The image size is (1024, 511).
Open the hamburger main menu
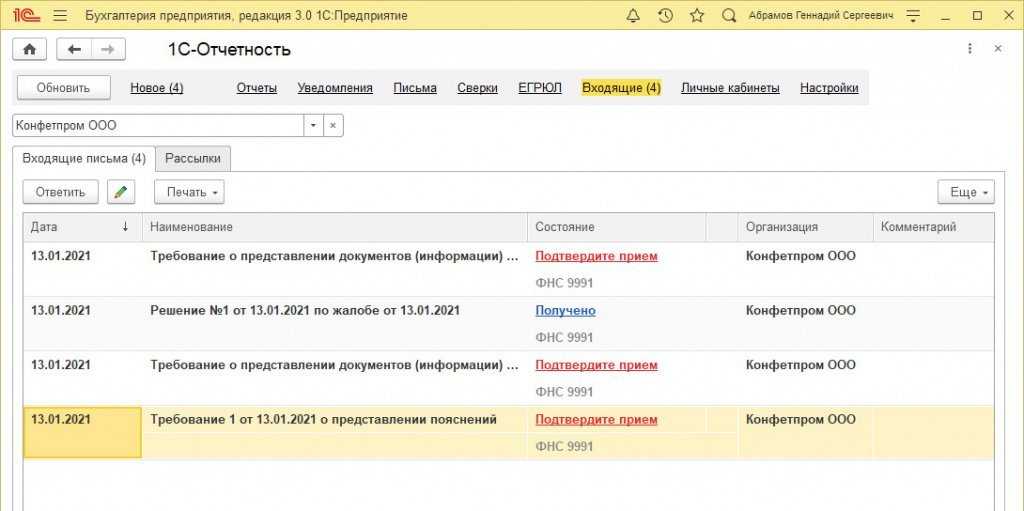point(60,15)
